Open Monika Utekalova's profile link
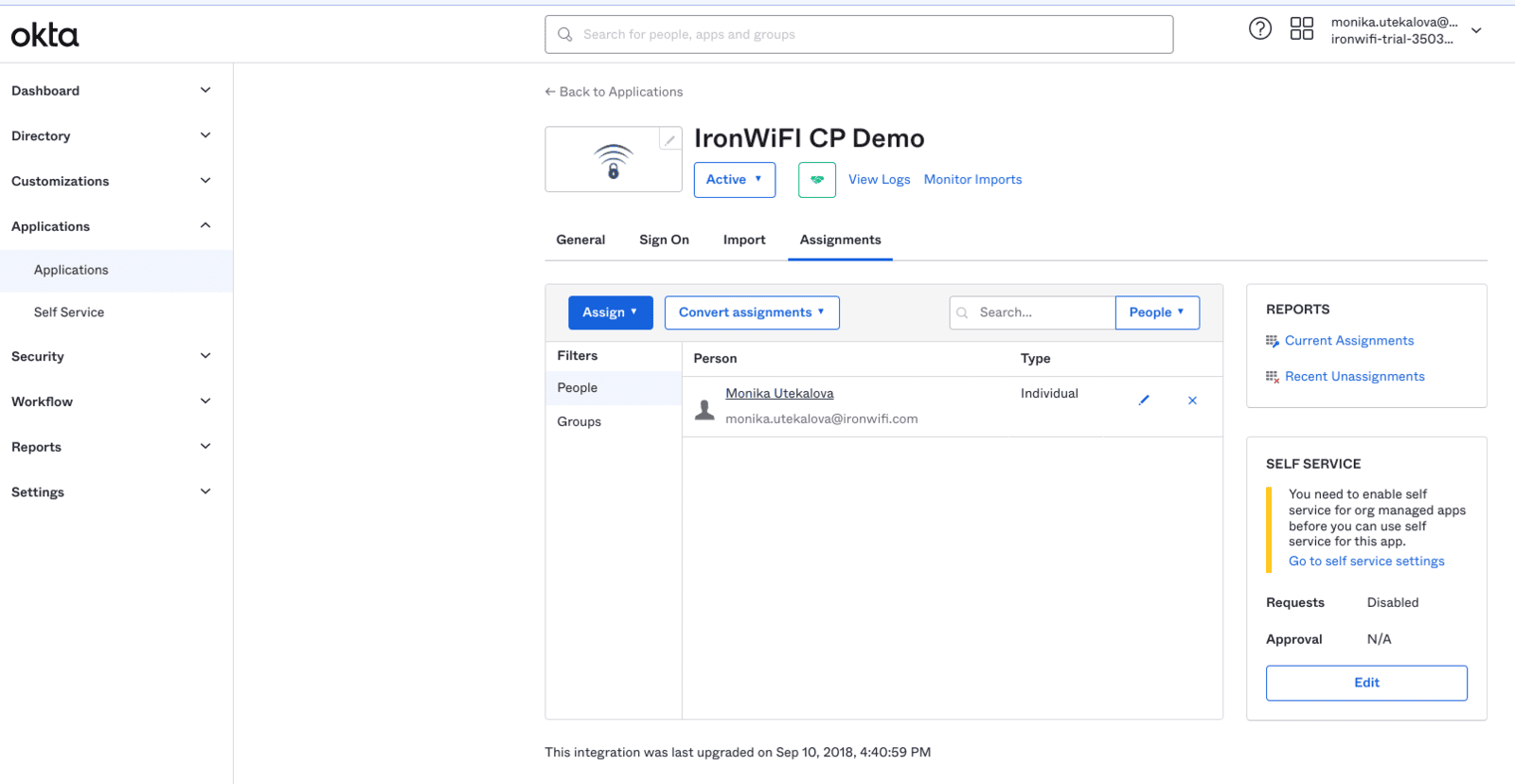1515x784 pixels. (779, 394)
